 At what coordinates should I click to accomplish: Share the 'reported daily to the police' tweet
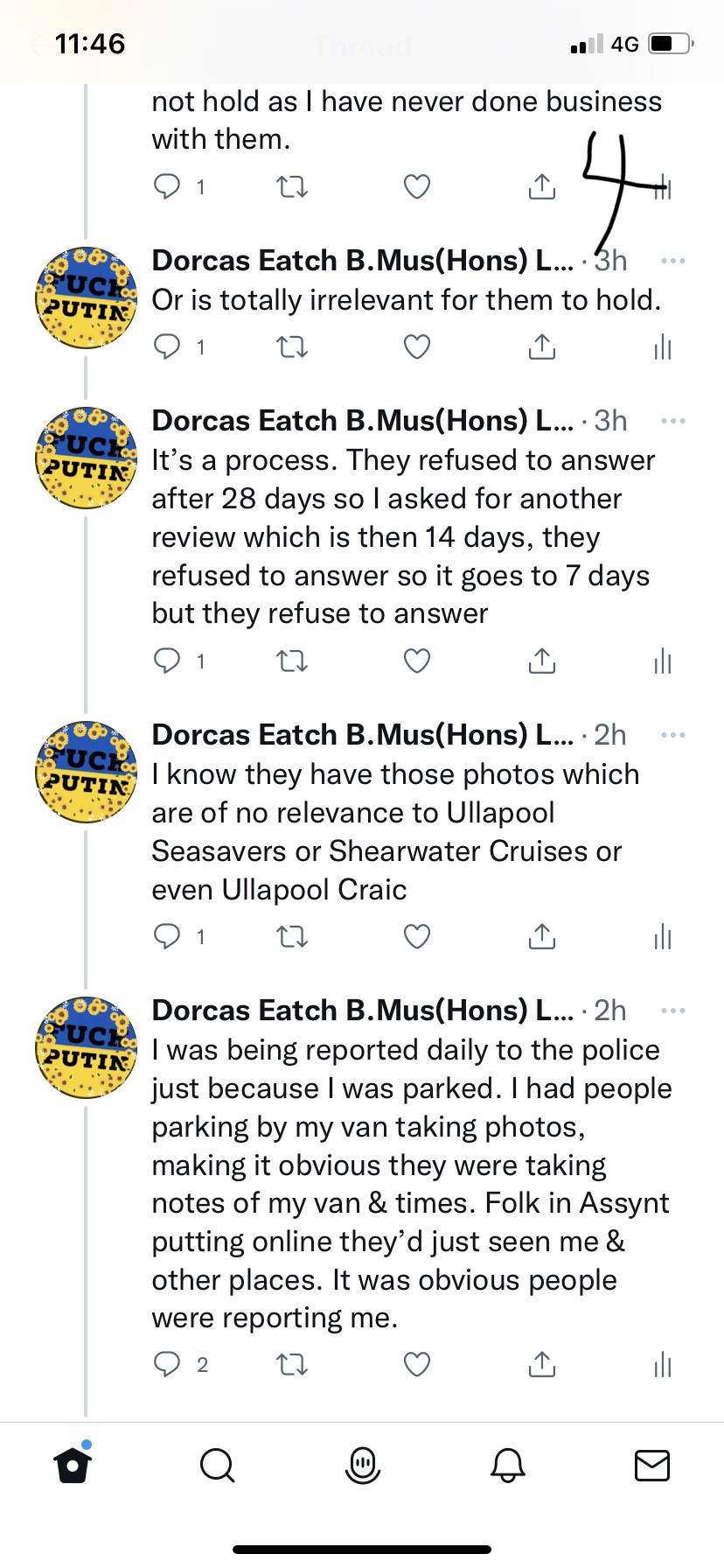point(542,1364)
